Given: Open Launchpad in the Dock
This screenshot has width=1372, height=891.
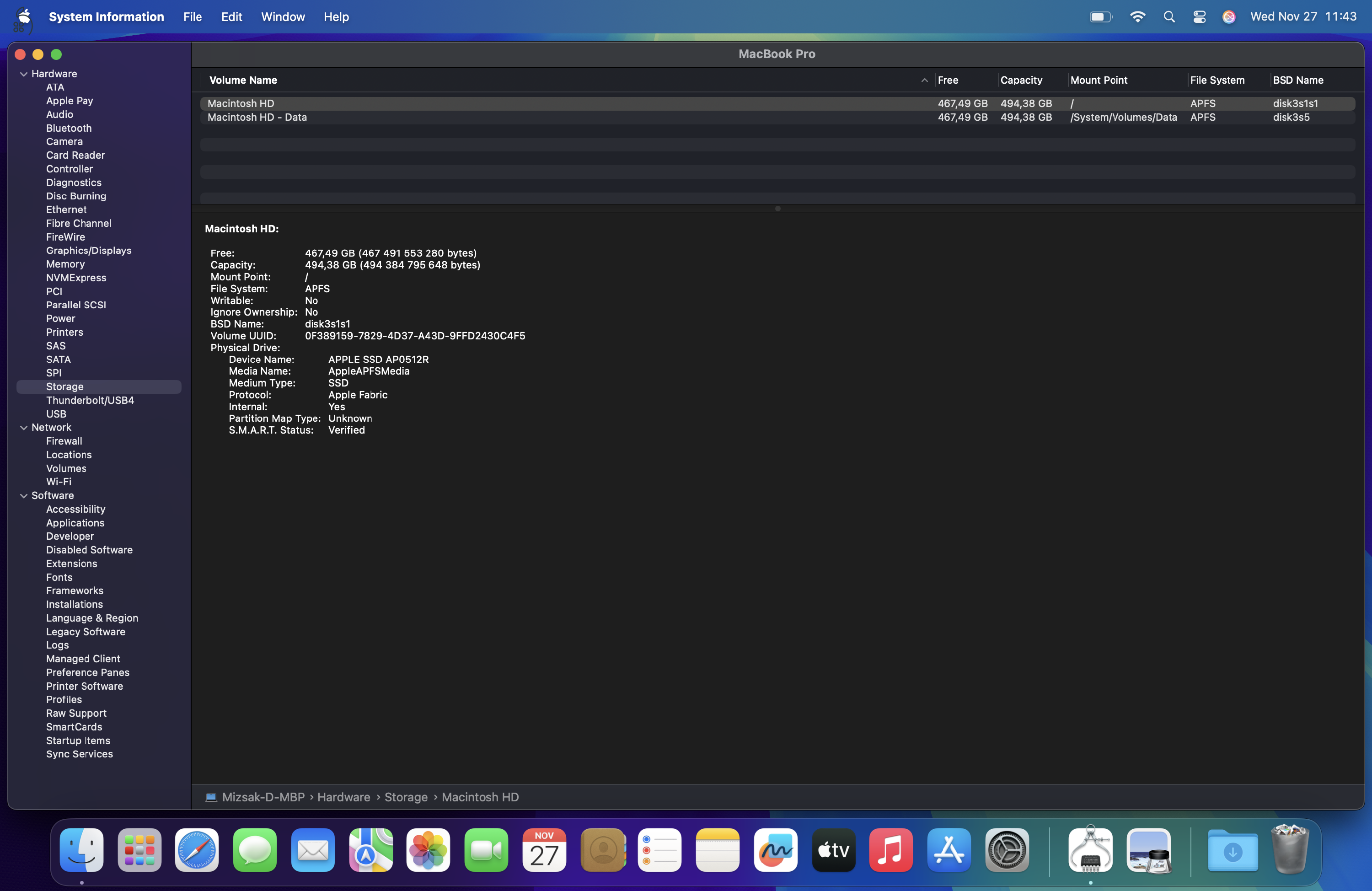Looking at the screenshot, I should pyautogui.click(x=139, y=849).
